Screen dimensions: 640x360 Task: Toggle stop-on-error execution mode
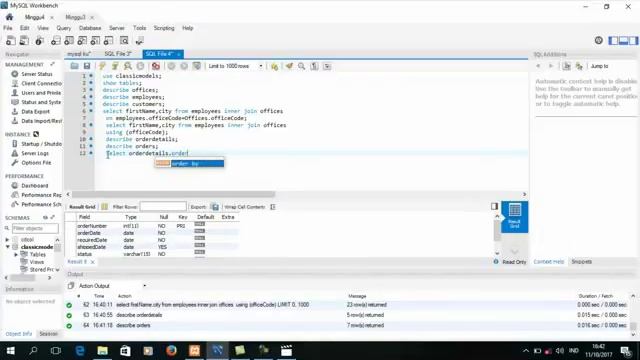(x=156, y=66)
